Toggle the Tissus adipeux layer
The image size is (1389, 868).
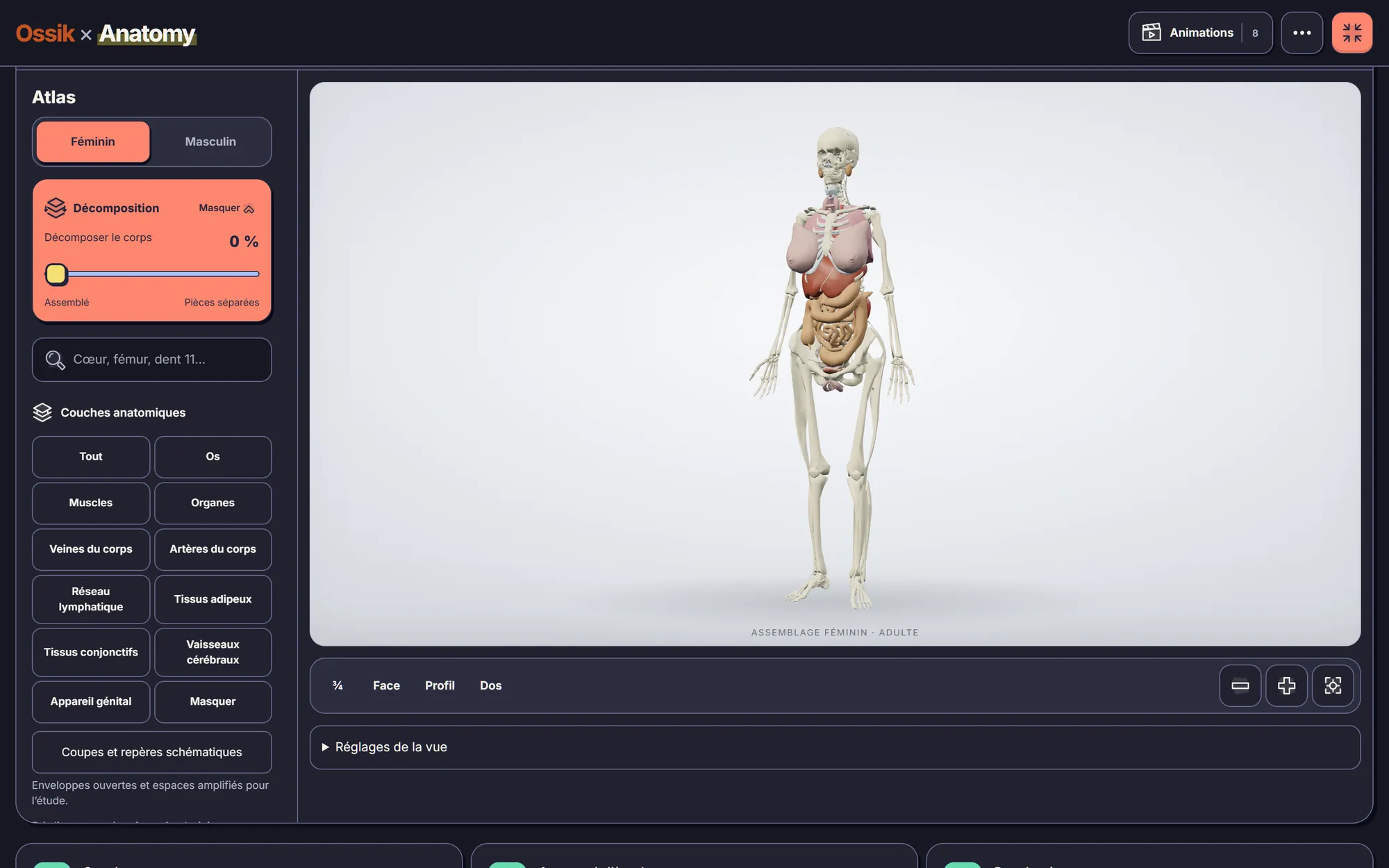[213, 599]
